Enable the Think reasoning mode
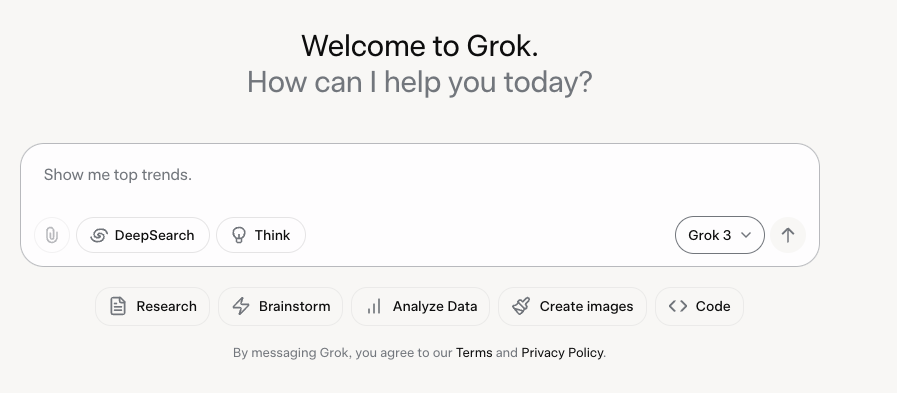Image resolution: width=897 pixels, height=393 pixels. pyautogui.click(x=261, y=235)
